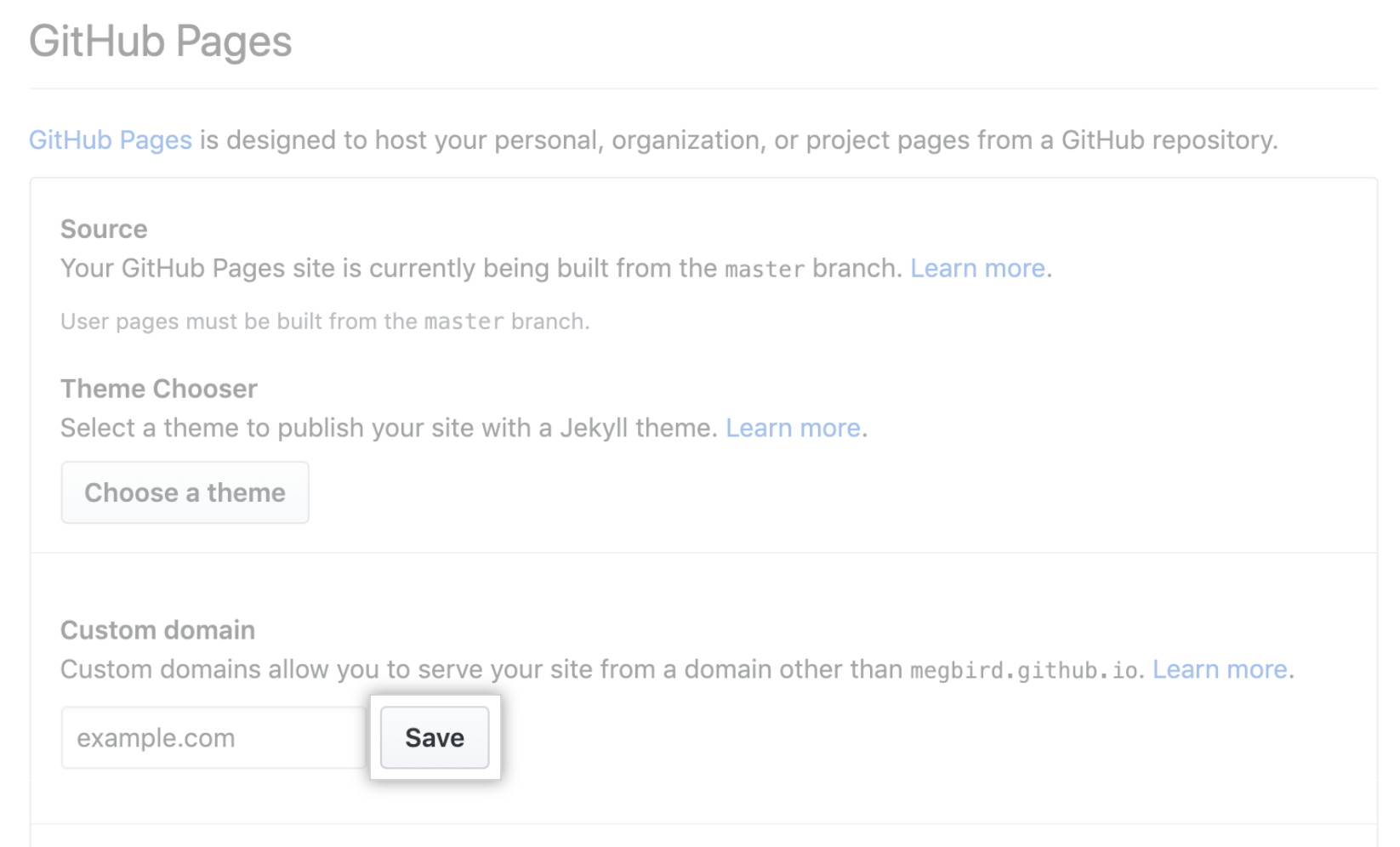Image resolution: width=1400 pixels, height=847 pixels.
Task: Select the Source section heading
Action: (x=104, y=229)
